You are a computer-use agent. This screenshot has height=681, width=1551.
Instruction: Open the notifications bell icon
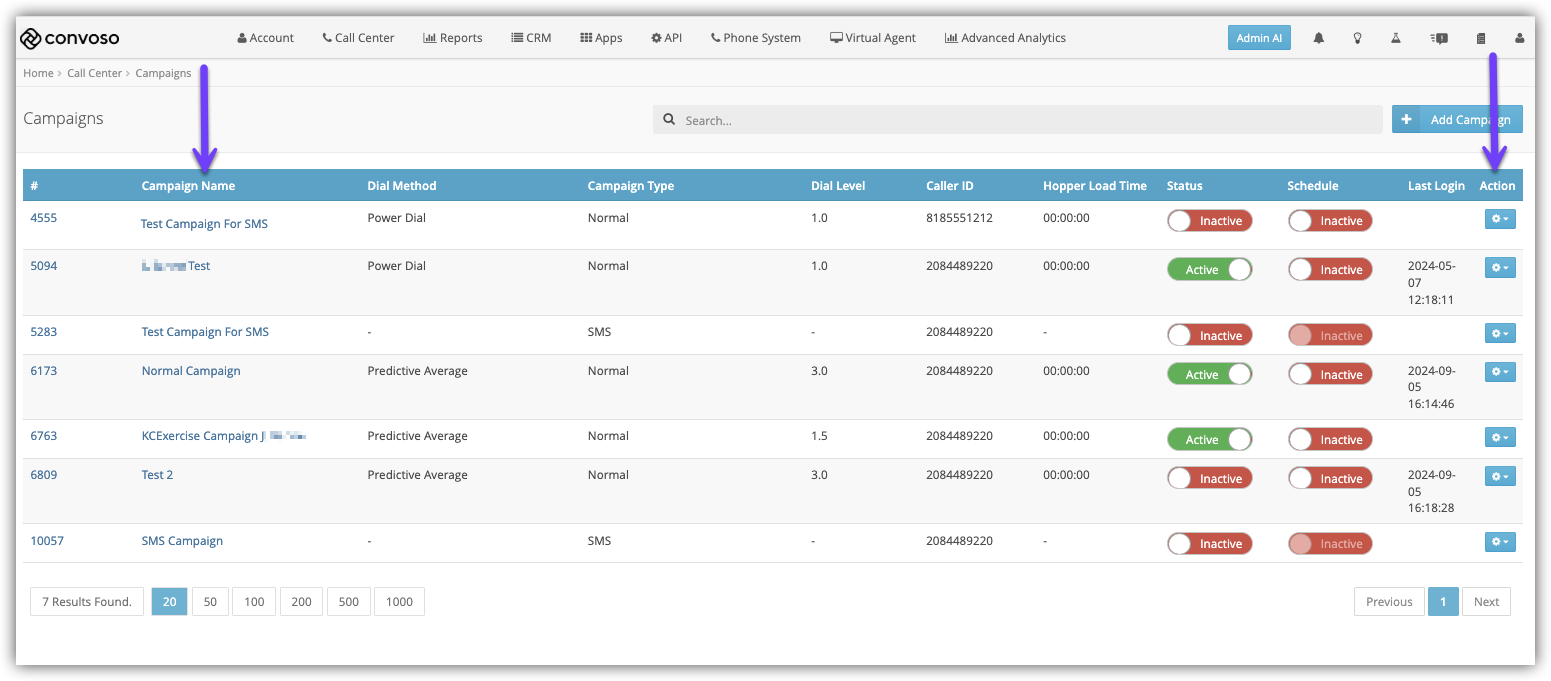[1319, 38]
